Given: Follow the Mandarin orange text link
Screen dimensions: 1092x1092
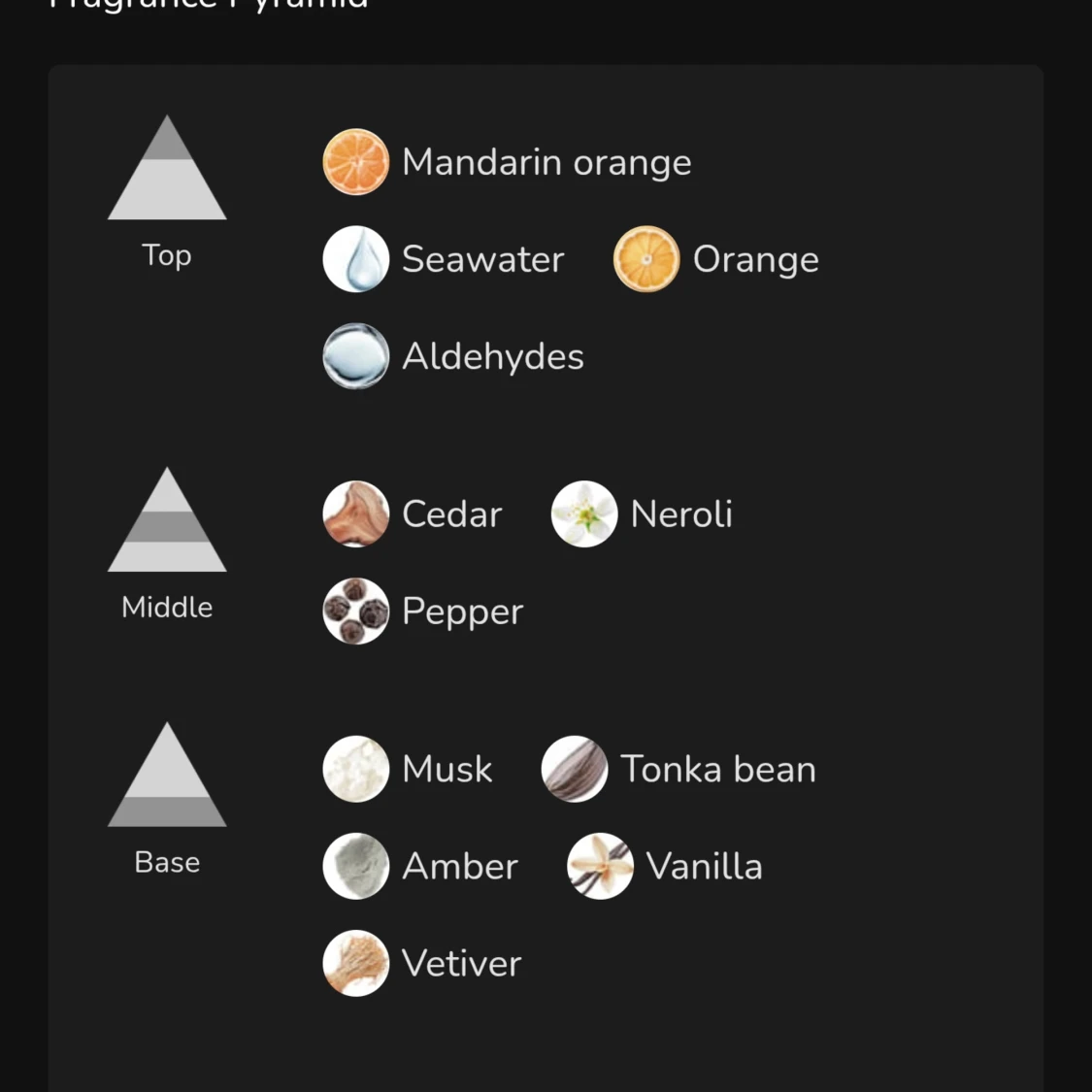Looking at the screenshot, I should pyautogui.click(x=546, y=162).
